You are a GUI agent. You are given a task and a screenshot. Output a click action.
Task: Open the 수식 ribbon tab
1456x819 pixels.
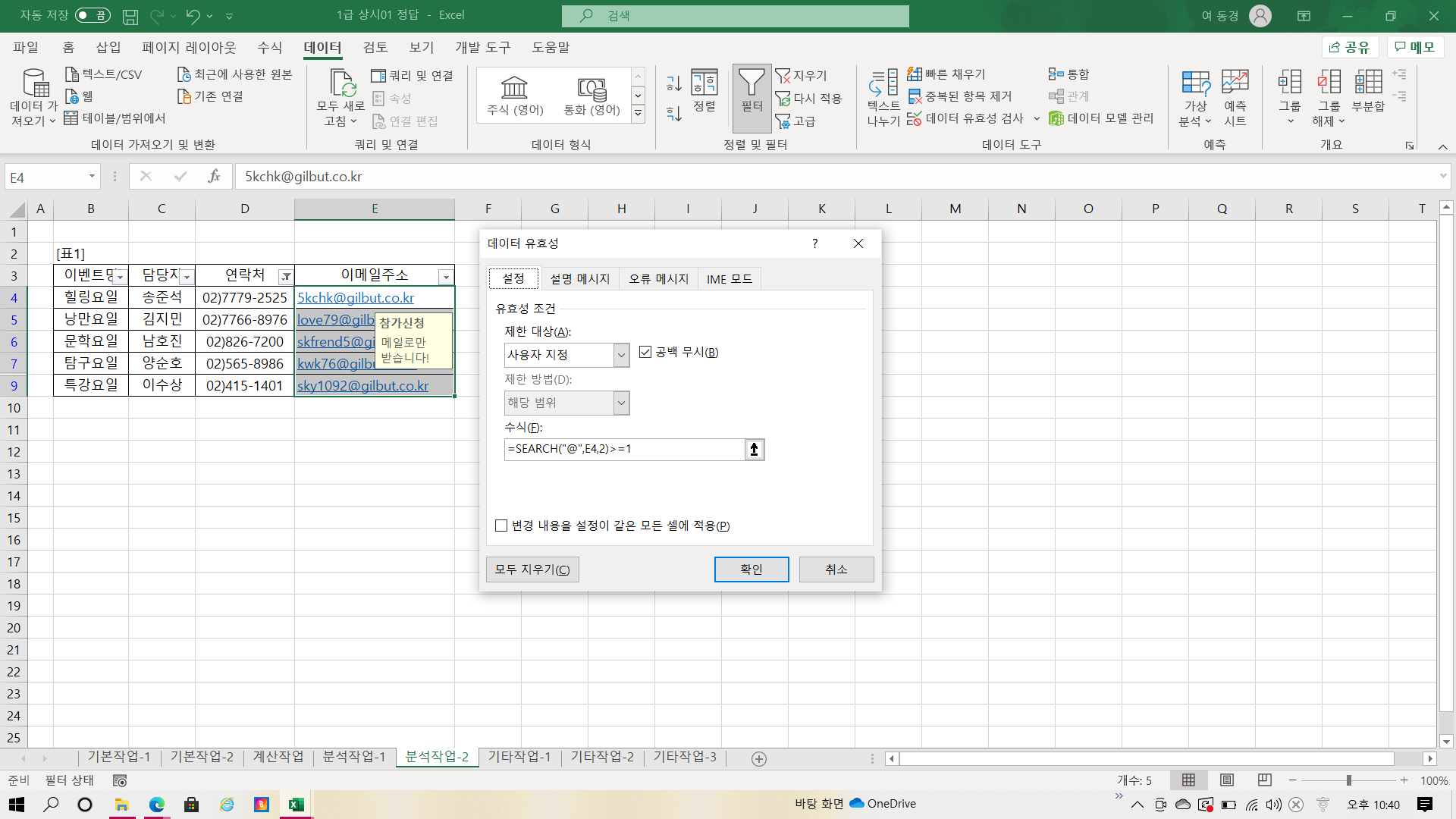click(x=269, y=47)
